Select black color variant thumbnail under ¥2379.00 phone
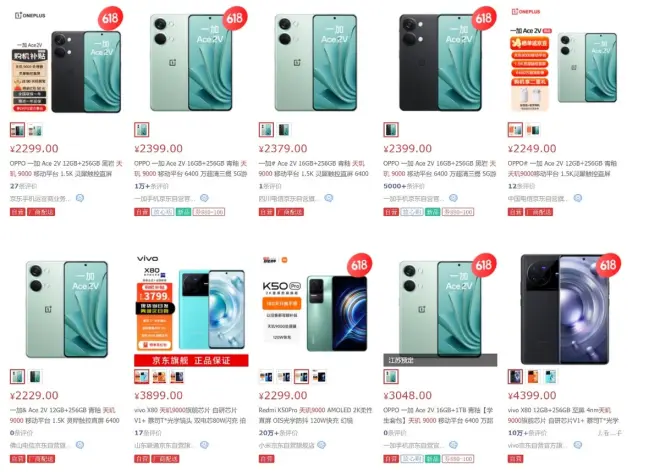660x472 pixels. pyautogui.click(x=284, y=130)
